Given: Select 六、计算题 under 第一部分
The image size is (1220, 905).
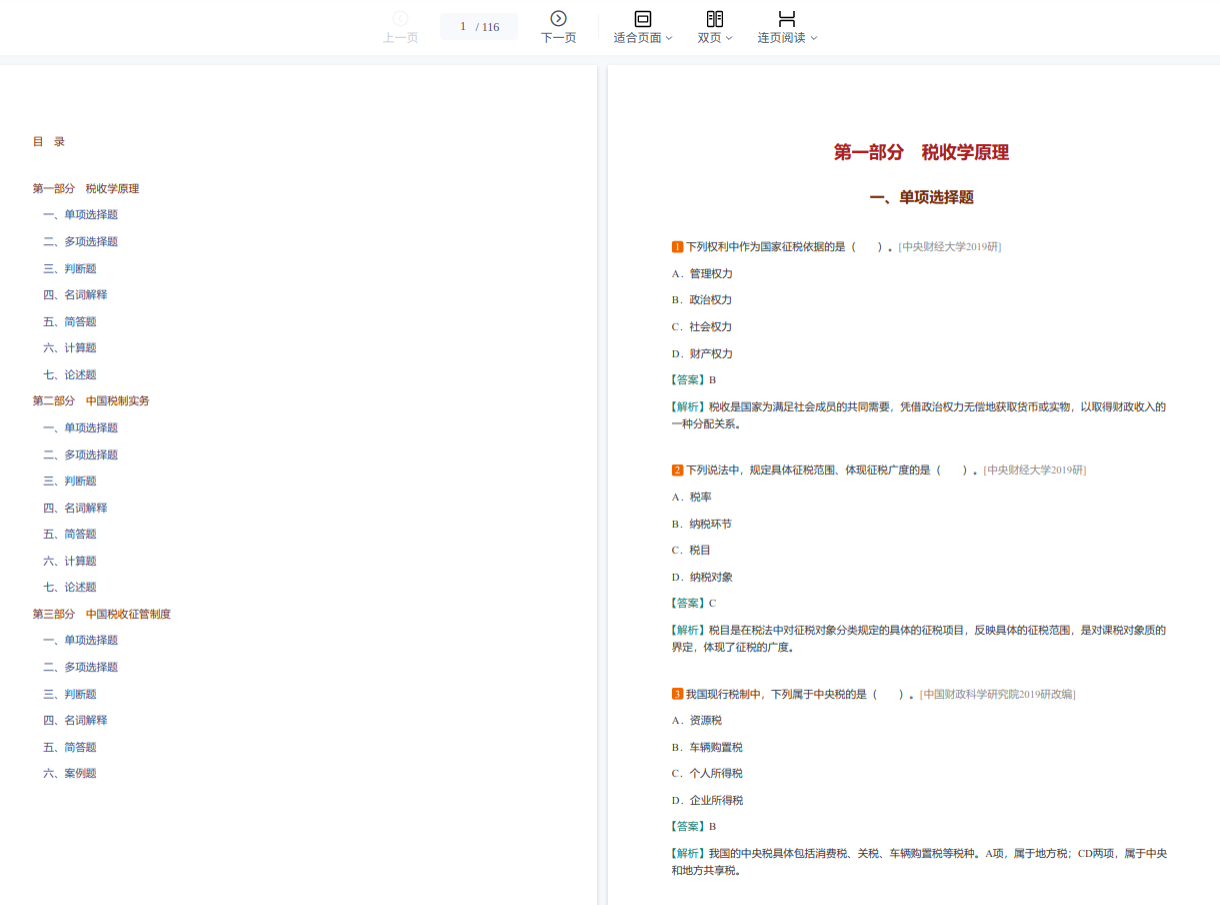Looking at the screenshot, I should coord(70,348).
